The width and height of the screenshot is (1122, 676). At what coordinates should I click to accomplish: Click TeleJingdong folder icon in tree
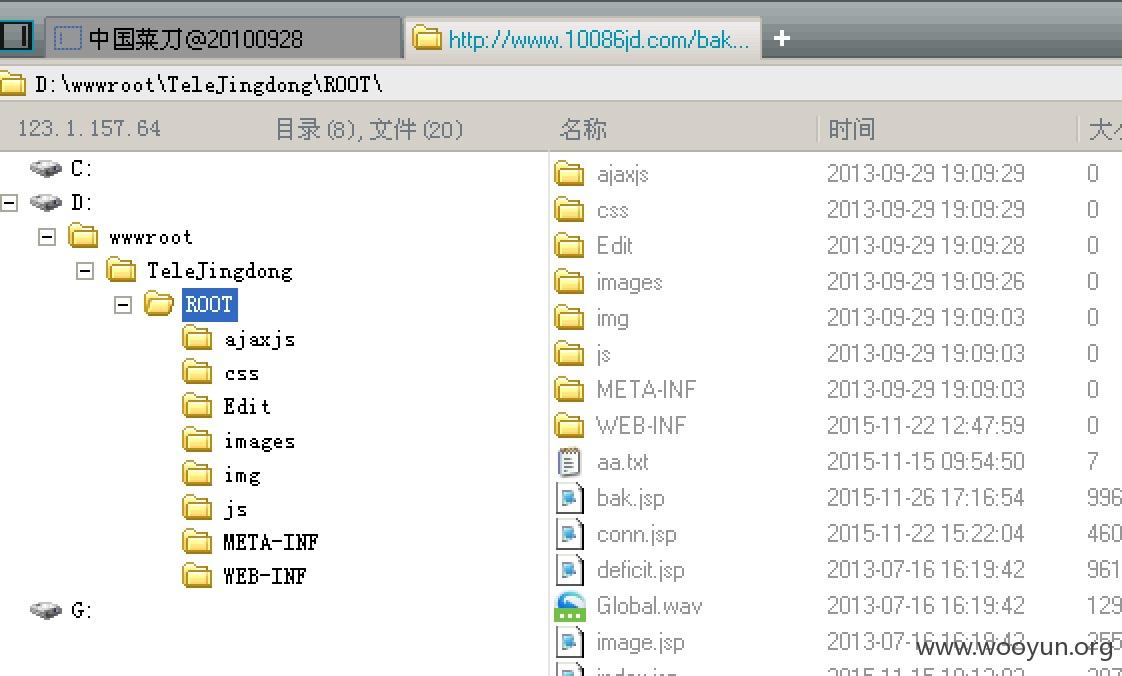tap(122, 270)
